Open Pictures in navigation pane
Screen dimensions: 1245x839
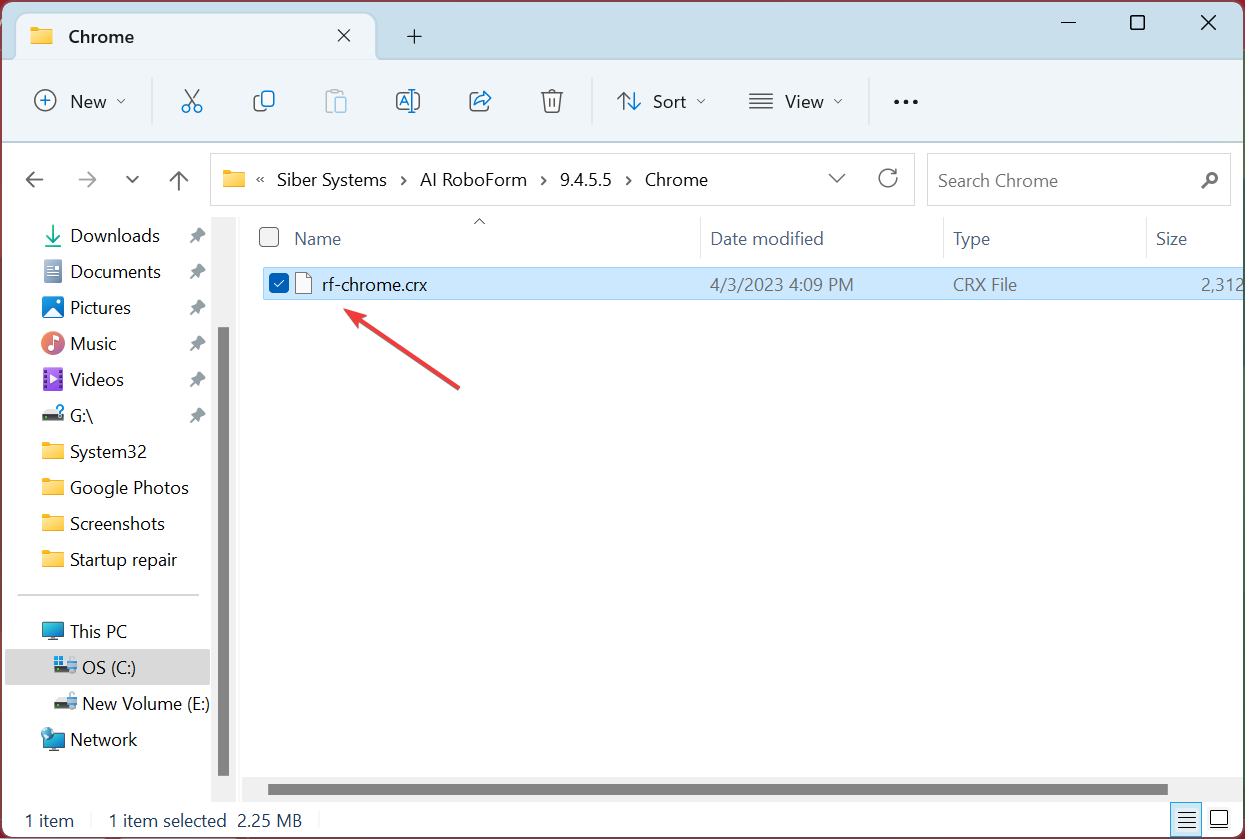coord(100,308)
